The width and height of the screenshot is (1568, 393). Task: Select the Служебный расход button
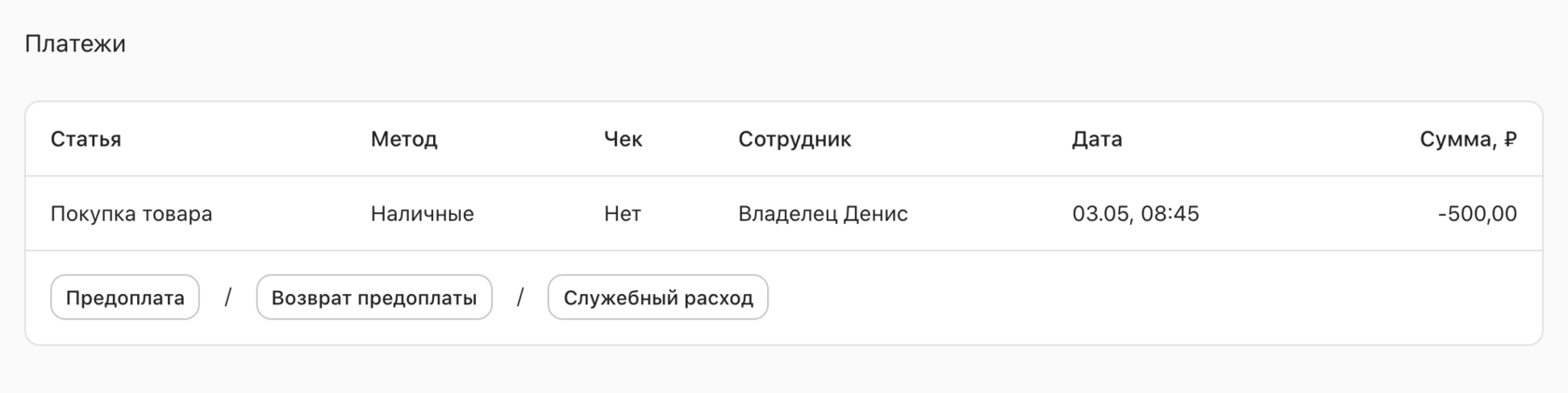[658, 298]
